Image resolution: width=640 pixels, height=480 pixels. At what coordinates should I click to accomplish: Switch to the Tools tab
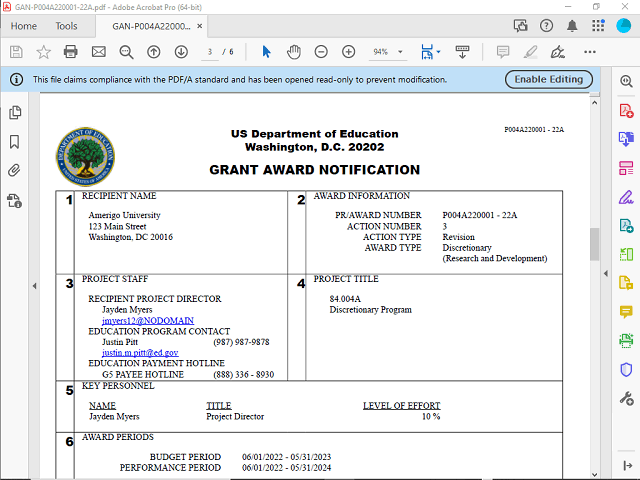[66, 26]
